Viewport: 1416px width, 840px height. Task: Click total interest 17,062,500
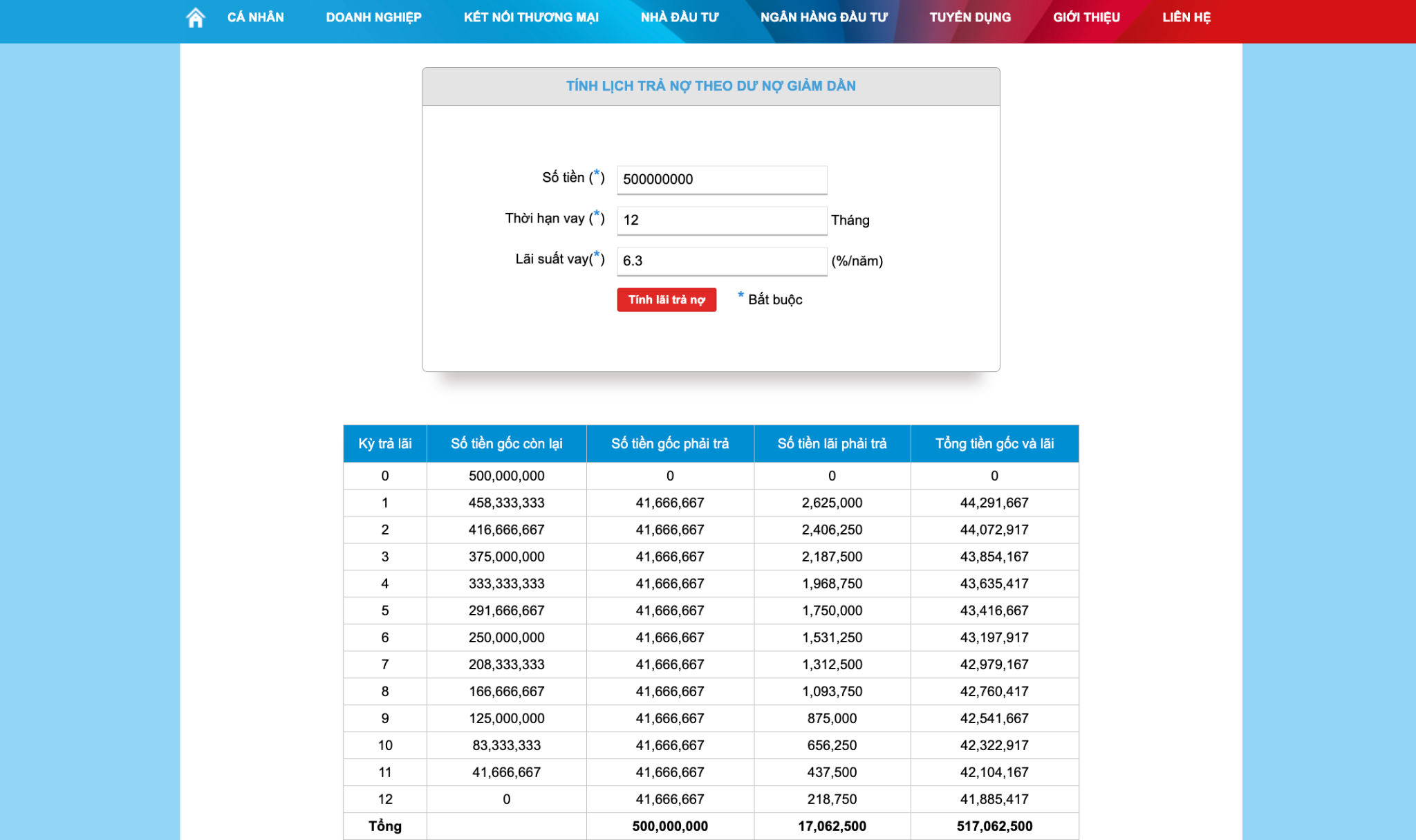point(832,826)
